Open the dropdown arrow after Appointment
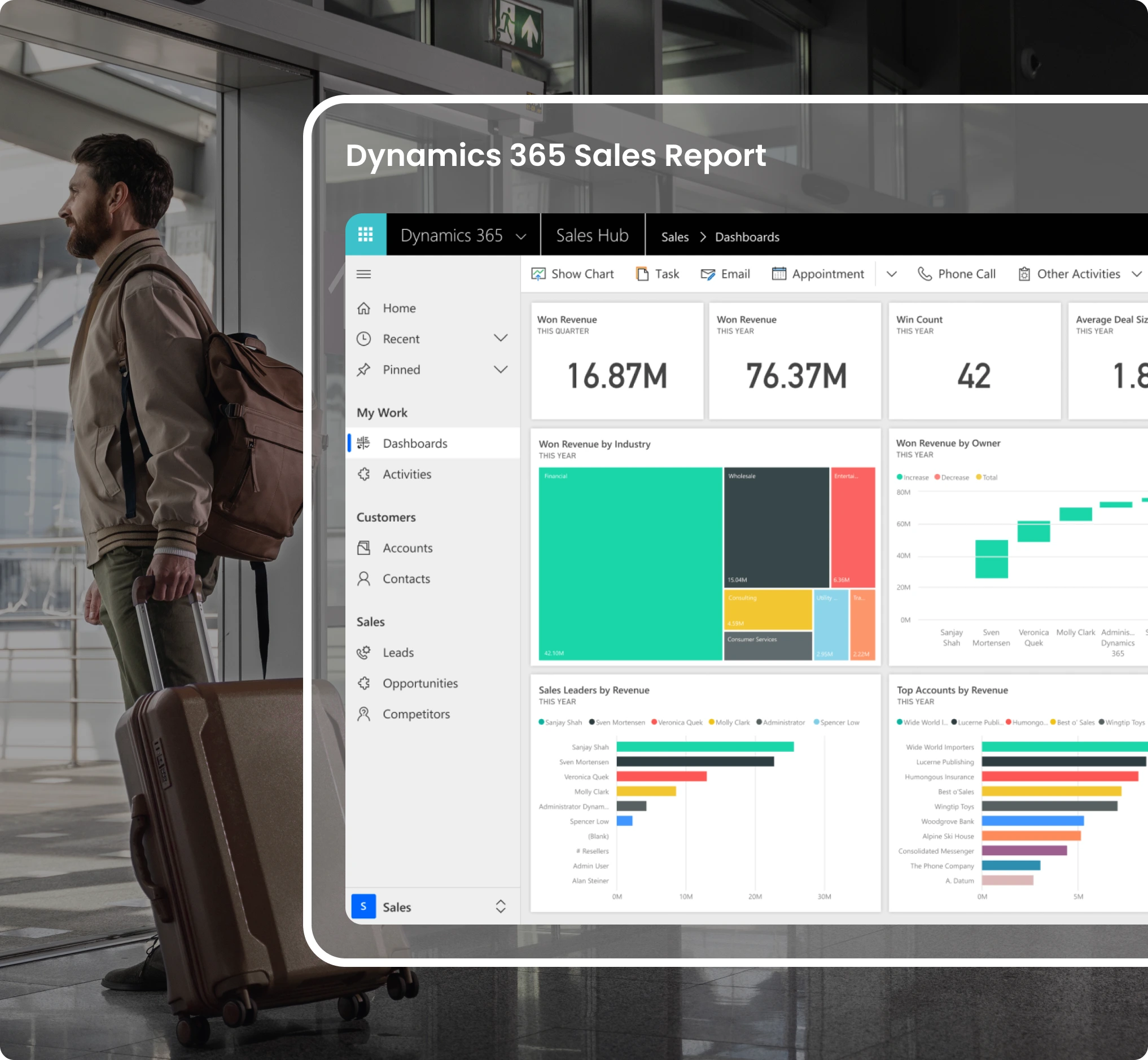Screen dimensions: 1148x1060 (892, 274)
